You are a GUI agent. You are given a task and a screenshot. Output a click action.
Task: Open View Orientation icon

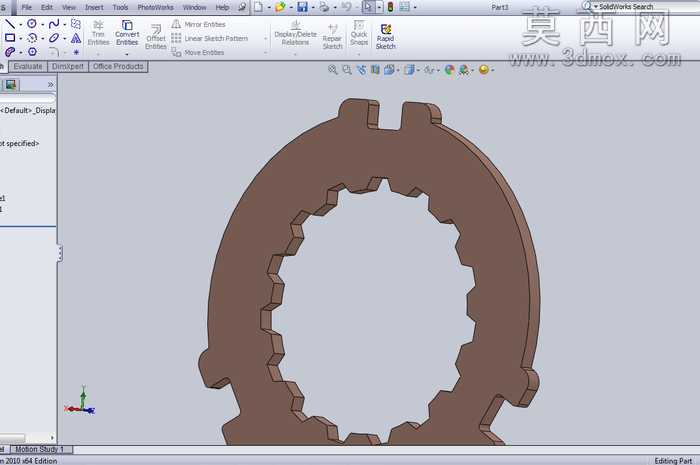[389, 70]
